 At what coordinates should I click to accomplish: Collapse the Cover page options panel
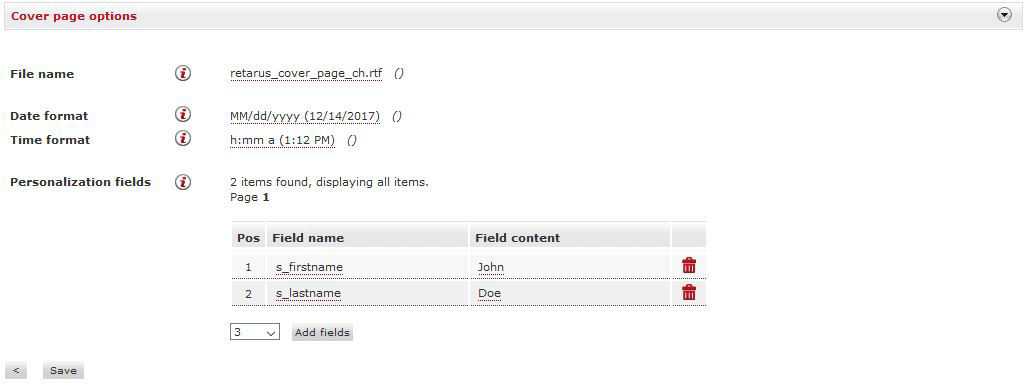[x=1004, y=15]
